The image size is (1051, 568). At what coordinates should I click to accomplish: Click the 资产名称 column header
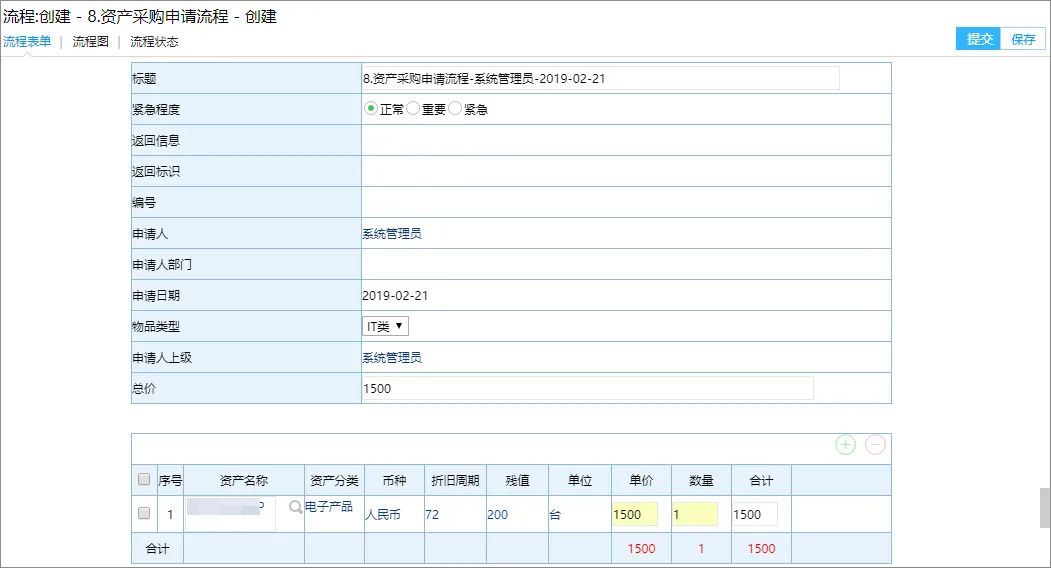point(243,480)
